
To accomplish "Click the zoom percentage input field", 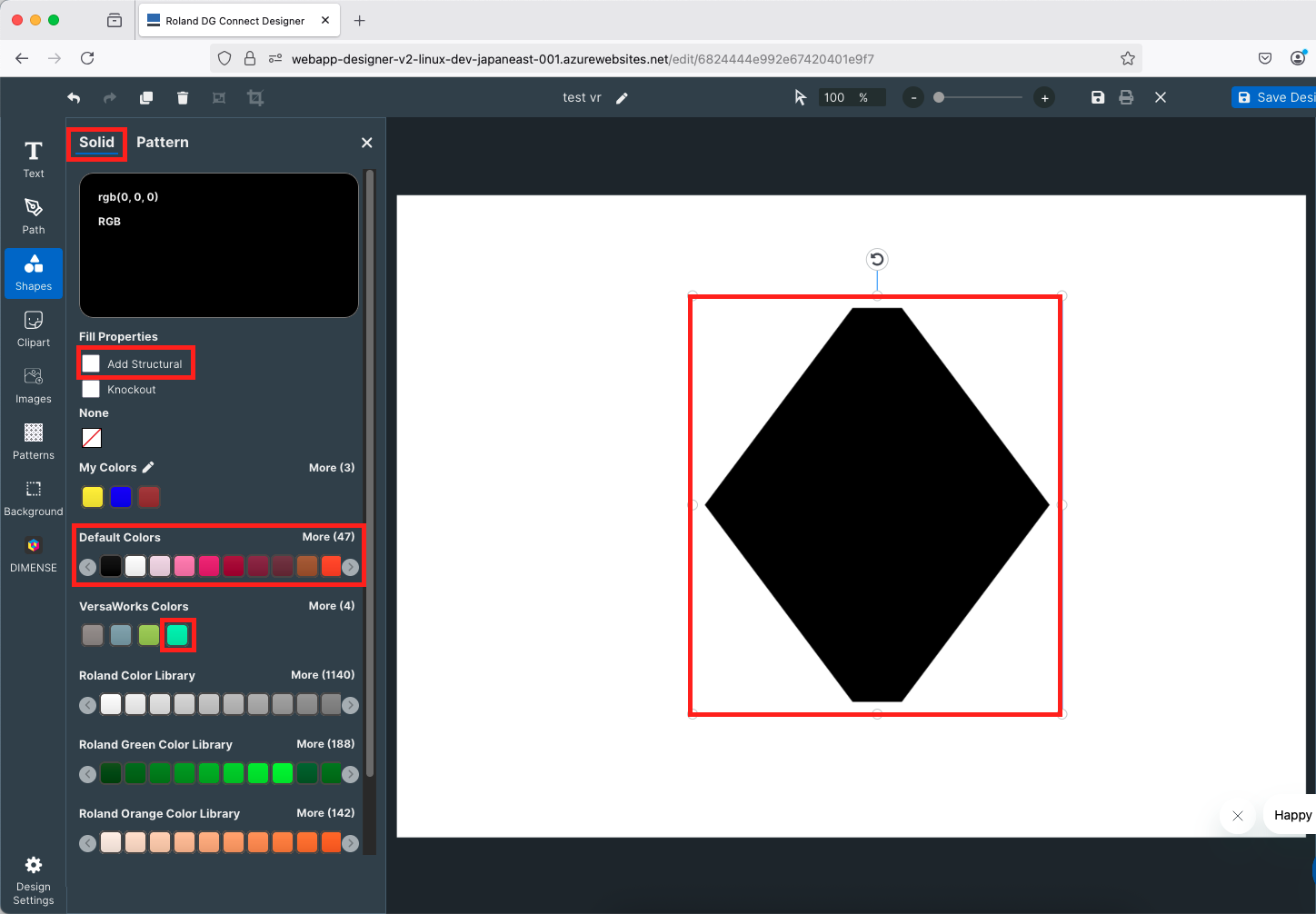I will click(x=851, y=97).
